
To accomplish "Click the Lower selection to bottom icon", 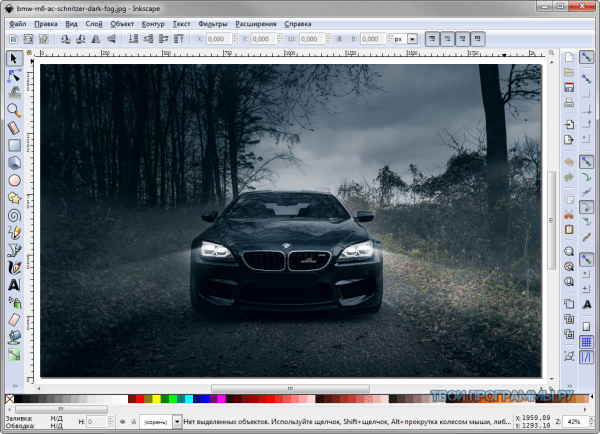I will (x=133, y=39).
